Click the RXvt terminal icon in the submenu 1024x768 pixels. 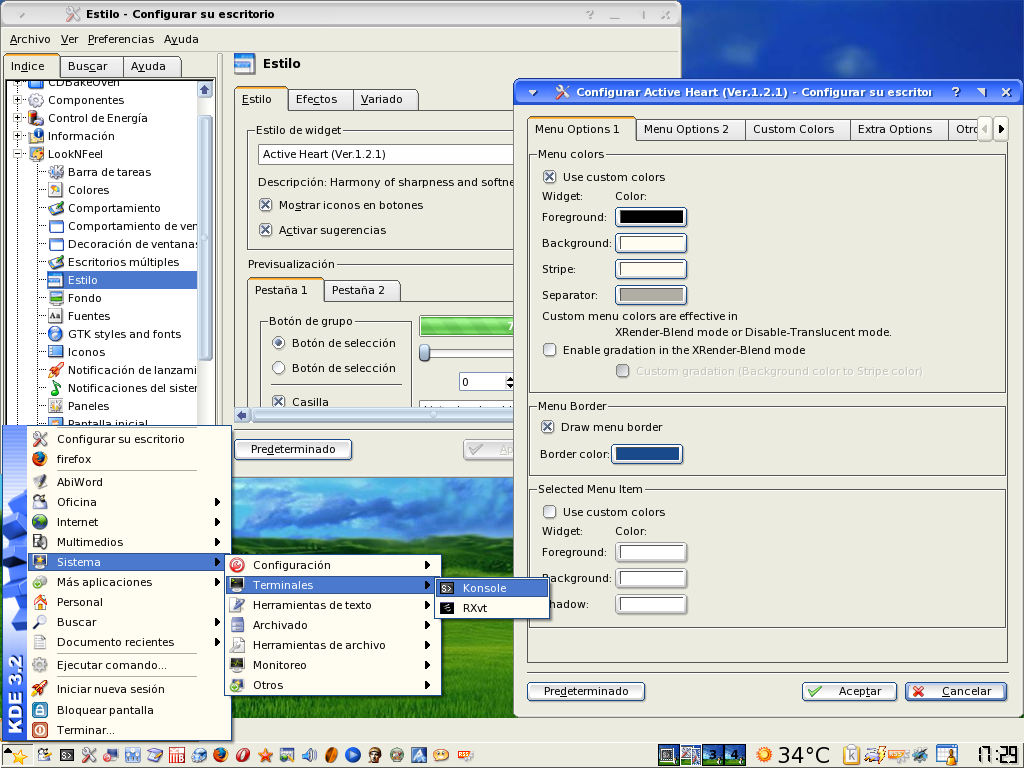pyautogui.click(x=447, y=608)
